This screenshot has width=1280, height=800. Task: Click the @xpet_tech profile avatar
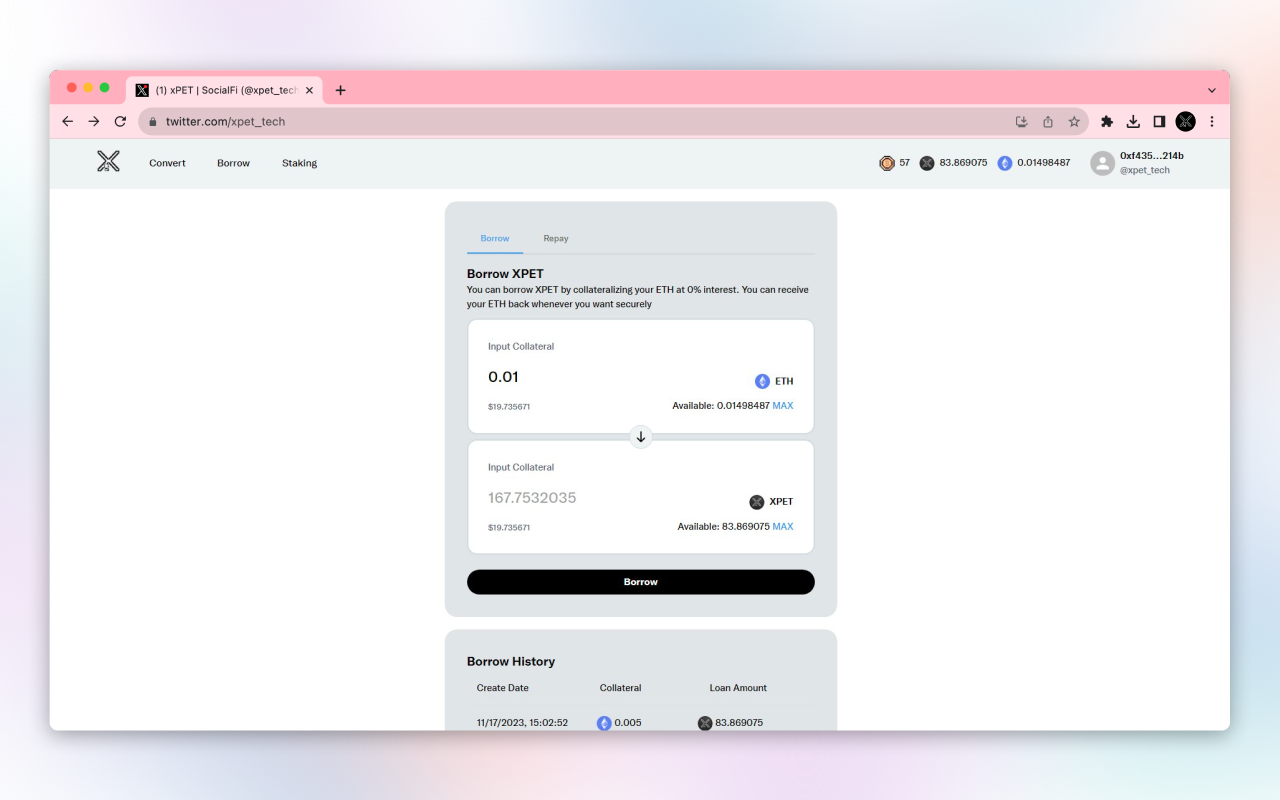(x=1101, y=162)
